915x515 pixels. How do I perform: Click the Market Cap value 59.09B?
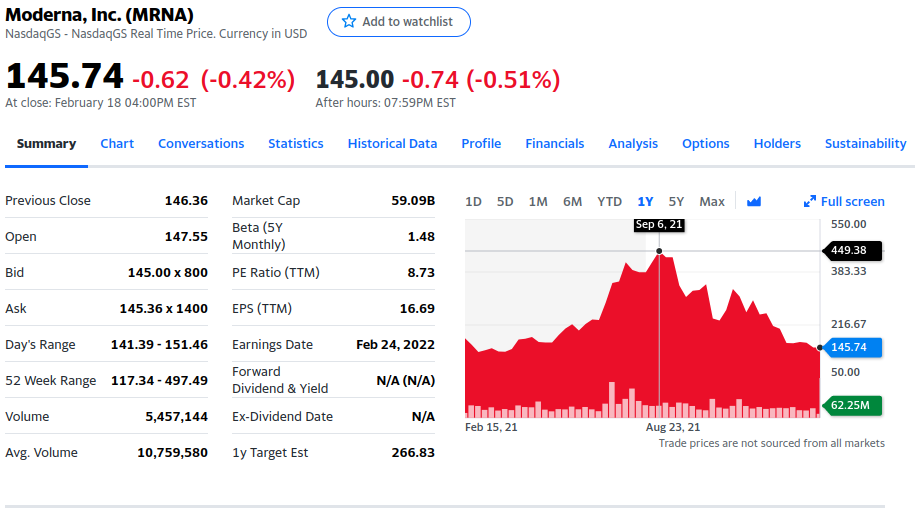[413, 201]
